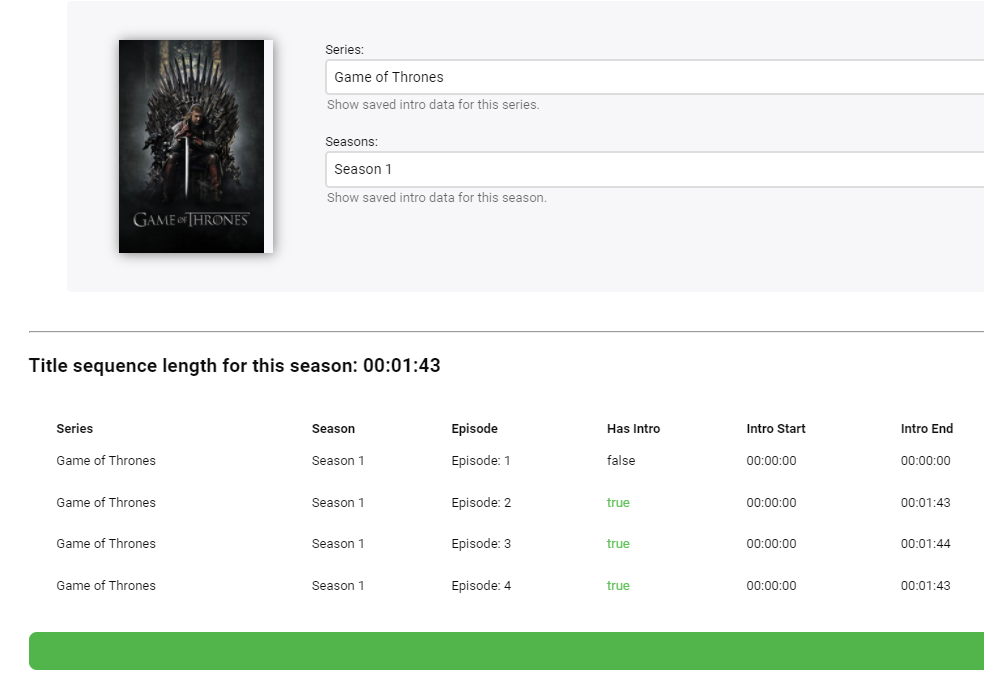This screenshot has height=684, width=984.
Task: Click Intro End 00:01:43 for Episode 4
Action: click(926, 585)
